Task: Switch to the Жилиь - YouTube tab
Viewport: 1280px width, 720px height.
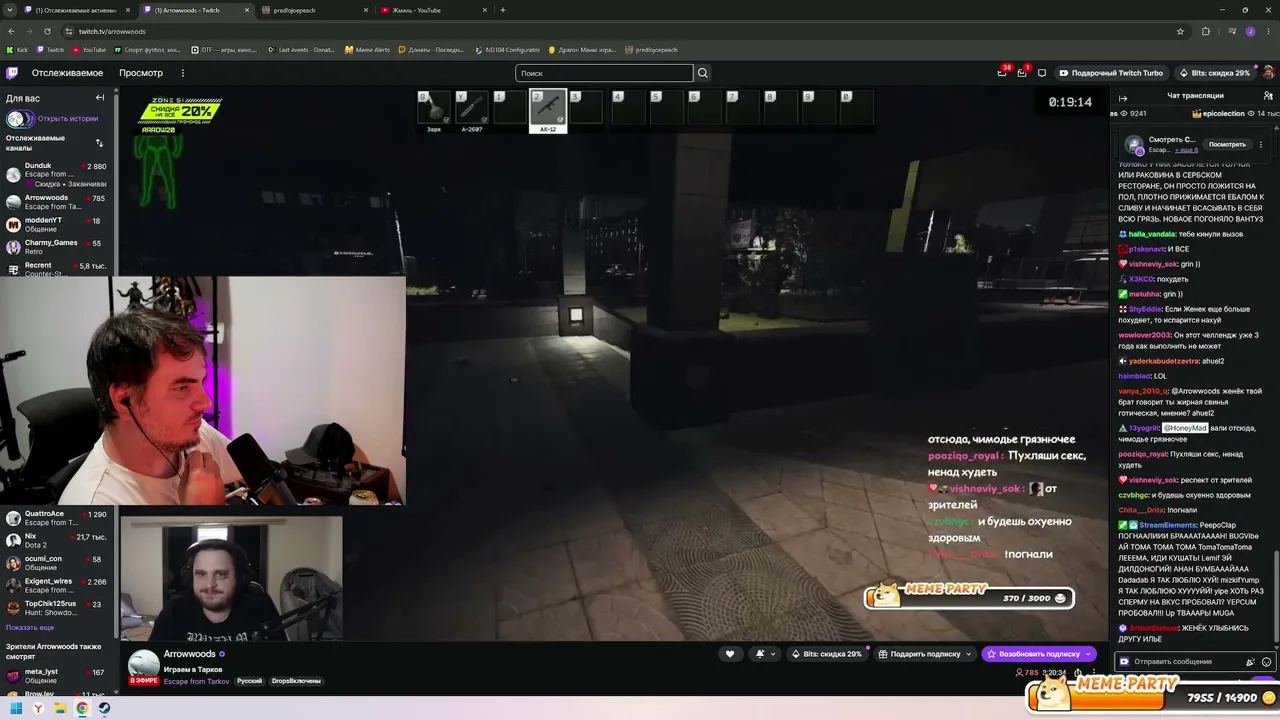Action: coord(433,10)
